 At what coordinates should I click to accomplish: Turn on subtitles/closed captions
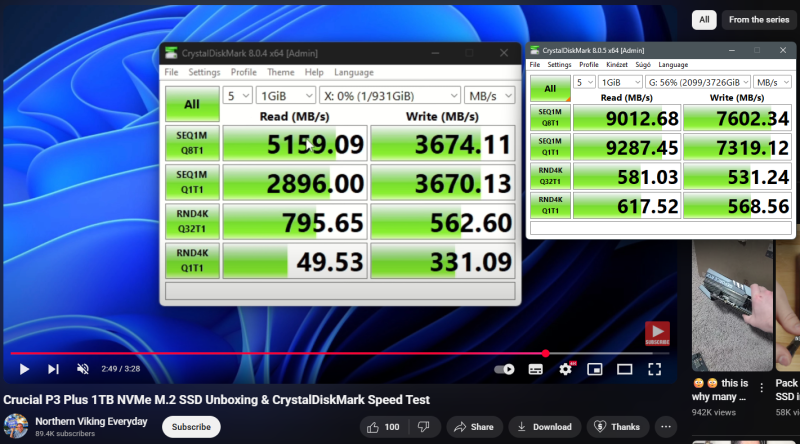535,369
